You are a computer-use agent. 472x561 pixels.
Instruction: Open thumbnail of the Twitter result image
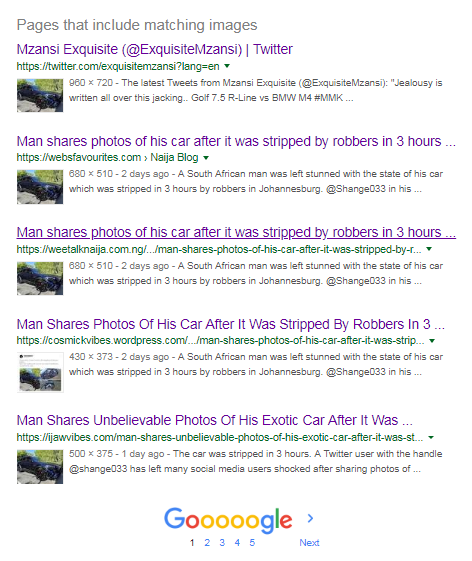[x=40, y=96]
